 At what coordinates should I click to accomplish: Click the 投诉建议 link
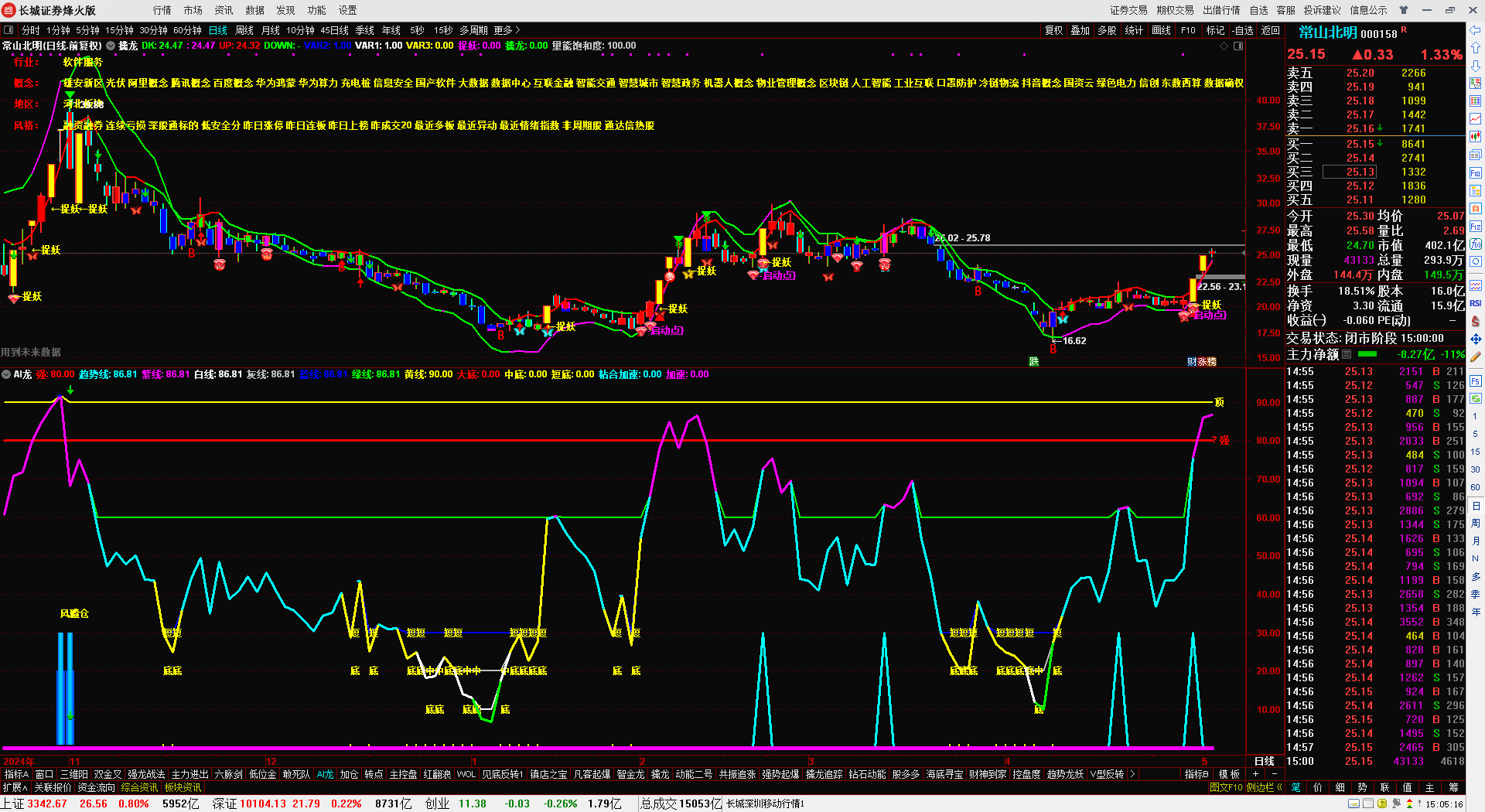click(x=1323, y=10)
